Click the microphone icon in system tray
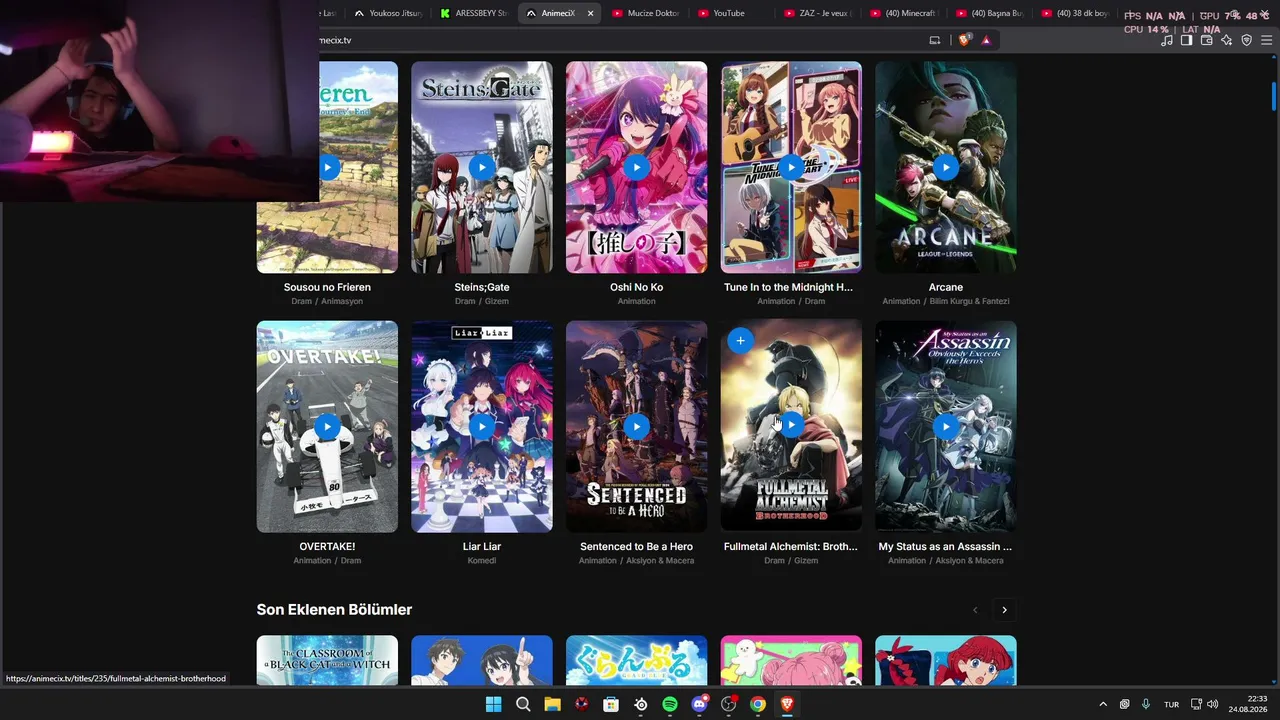The width and height of the screenshot is (1280, 720). 1146,704
